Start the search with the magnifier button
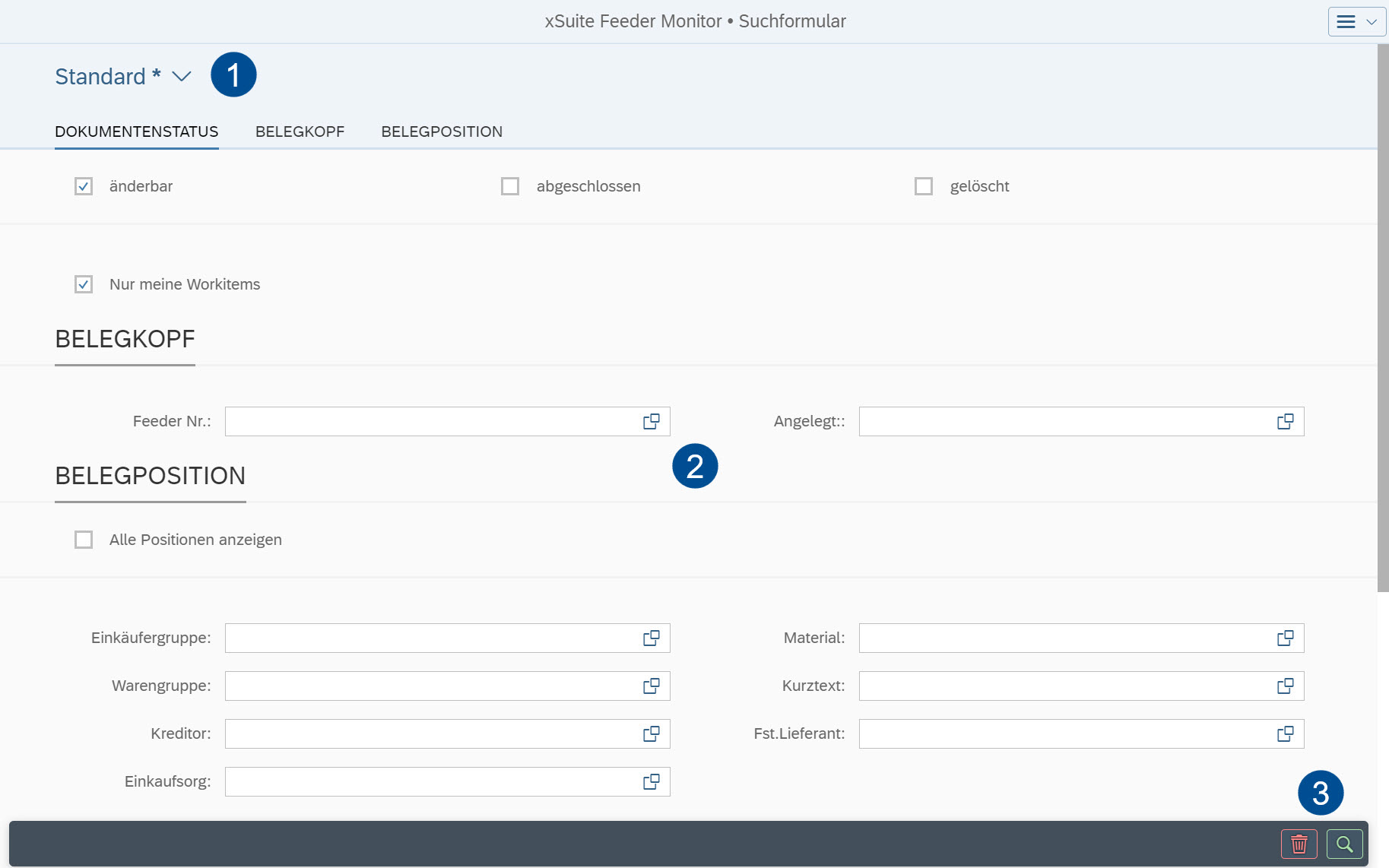The image size is (1389, 868). pyautogui.click(x=1343, y=844)
